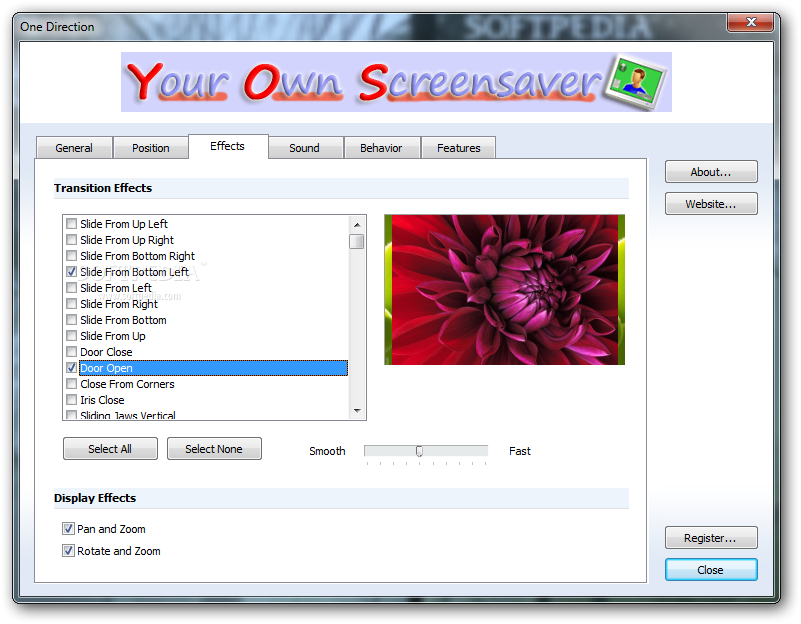
Task: Tick the Slide From Right checkbox
Action: tap(72, 304)
